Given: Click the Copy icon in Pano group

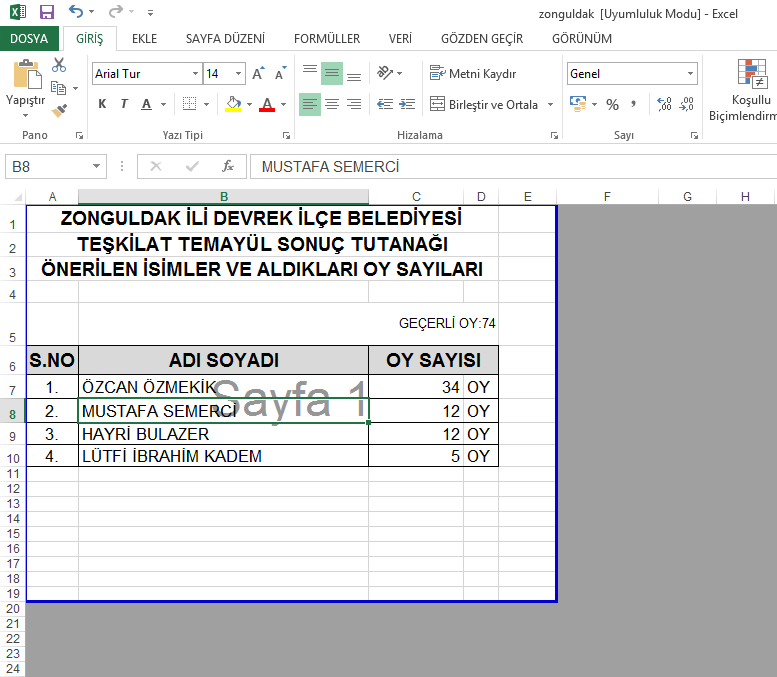Looking at the screenshot, I should tap(58, 88).
